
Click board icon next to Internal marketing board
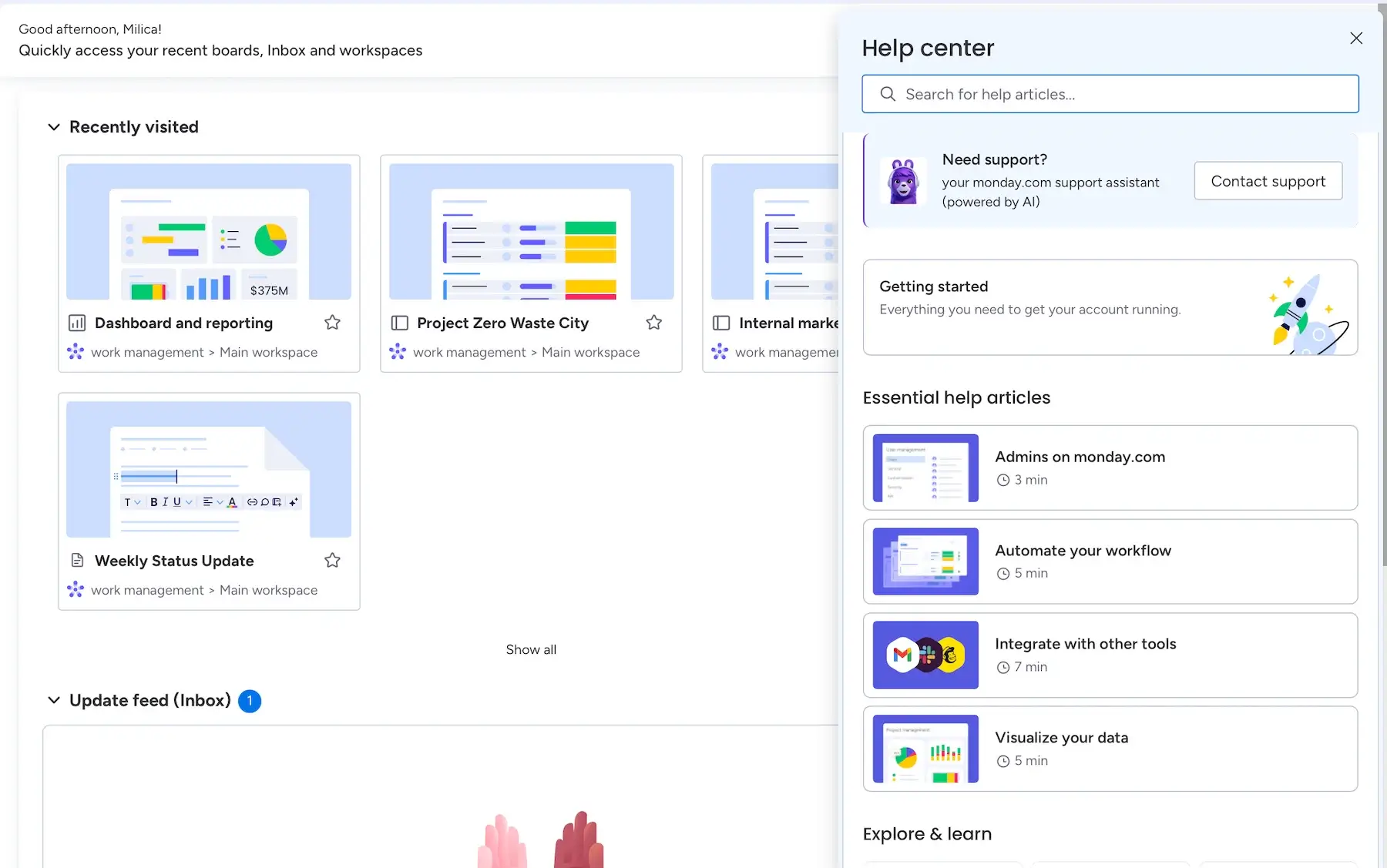pyautogui.click(x=721, y=323)
